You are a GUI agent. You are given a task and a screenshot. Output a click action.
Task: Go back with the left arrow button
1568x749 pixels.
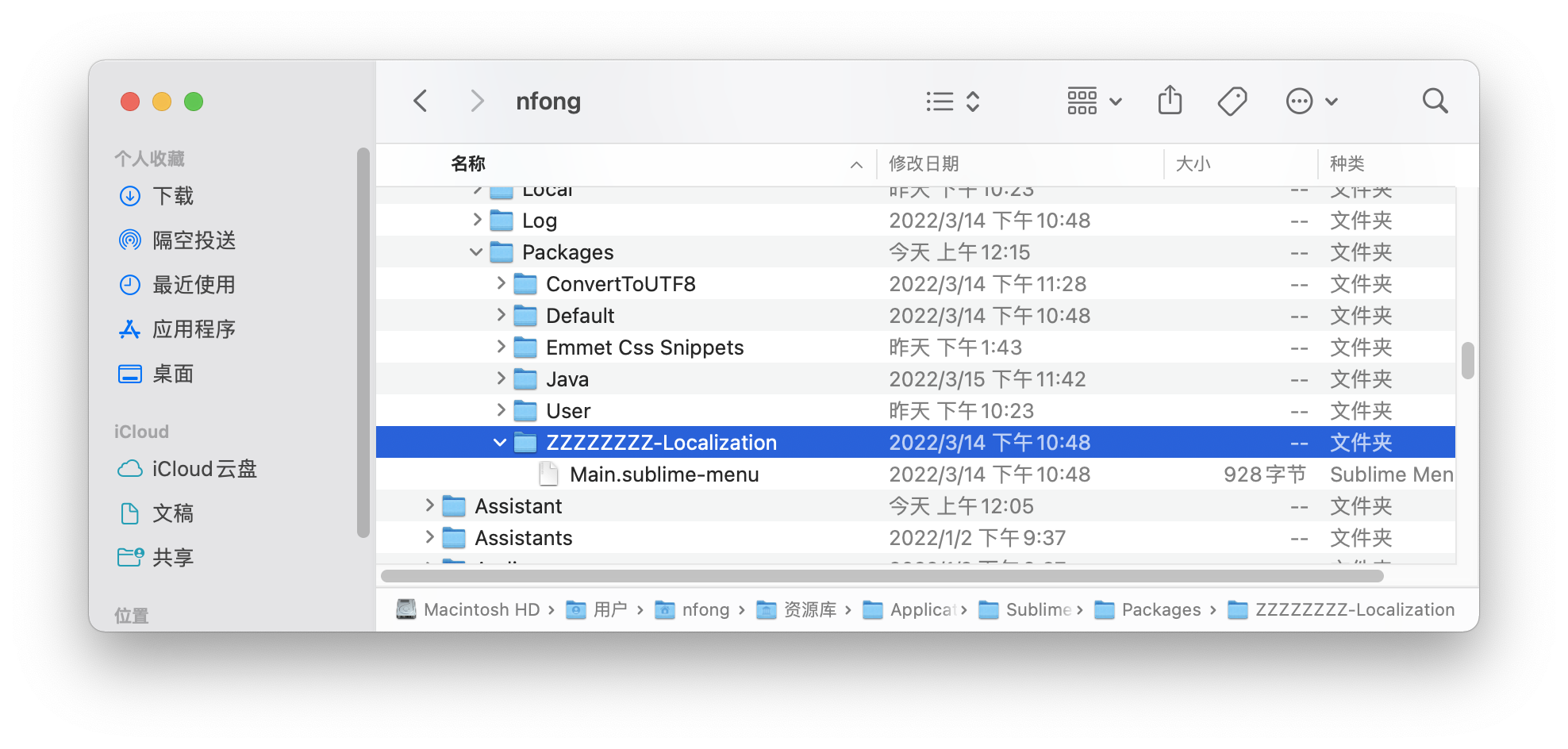coord(421,101)
